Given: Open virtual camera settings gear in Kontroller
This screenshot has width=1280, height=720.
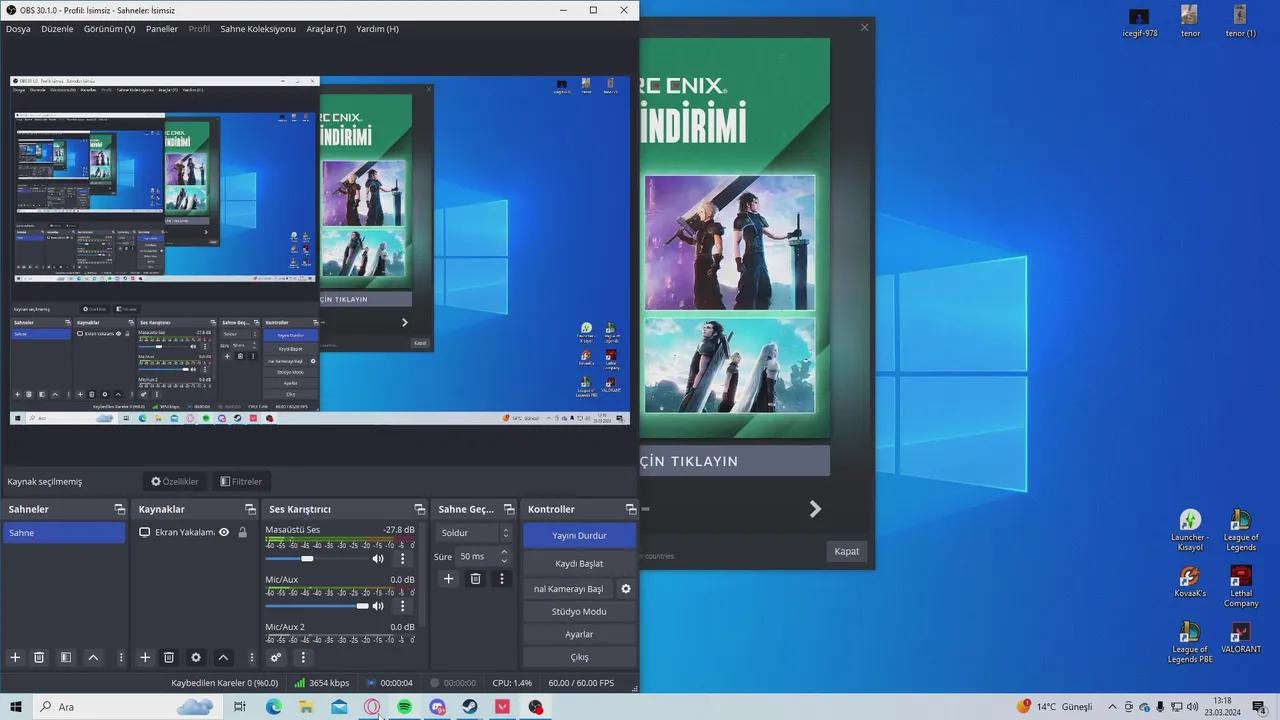Looking at the screenshot, I should 625,589.
